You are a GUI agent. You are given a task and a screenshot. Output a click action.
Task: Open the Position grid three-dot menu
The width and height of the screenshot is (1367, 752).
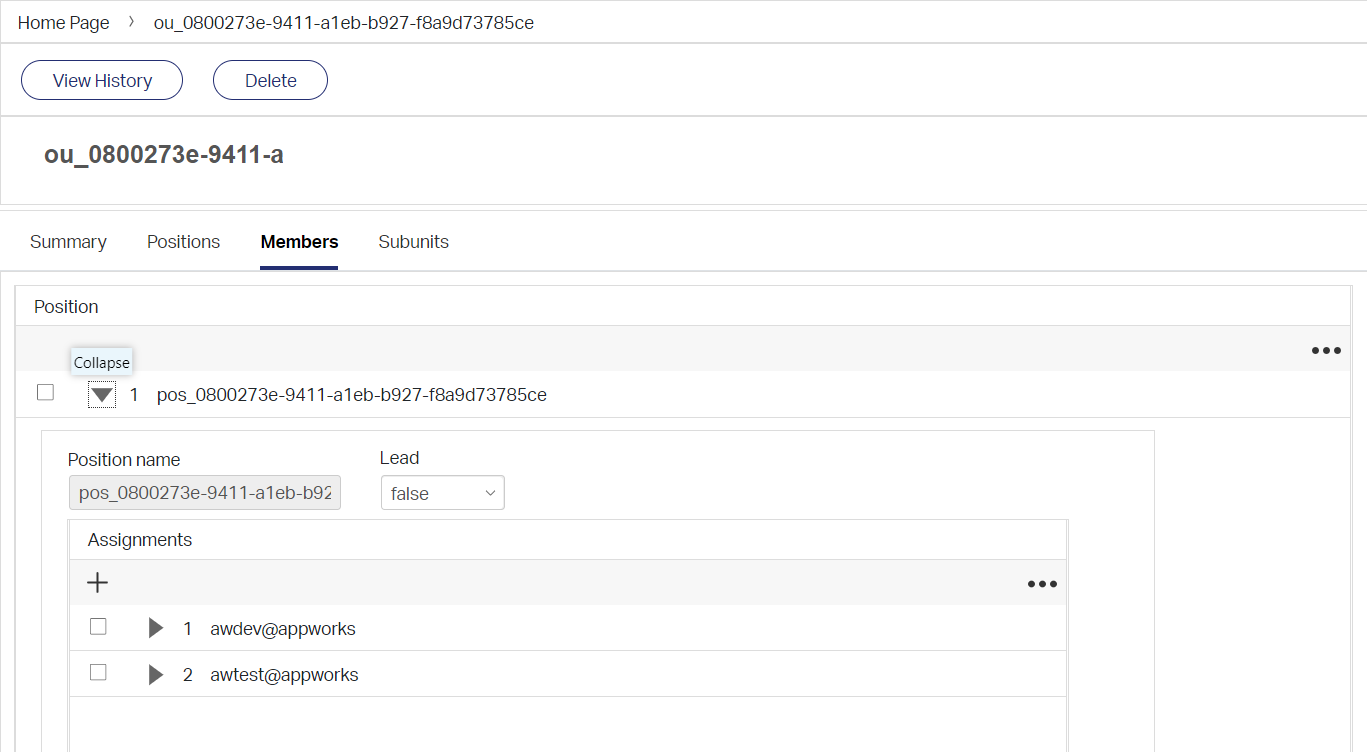coord(1325,351)
